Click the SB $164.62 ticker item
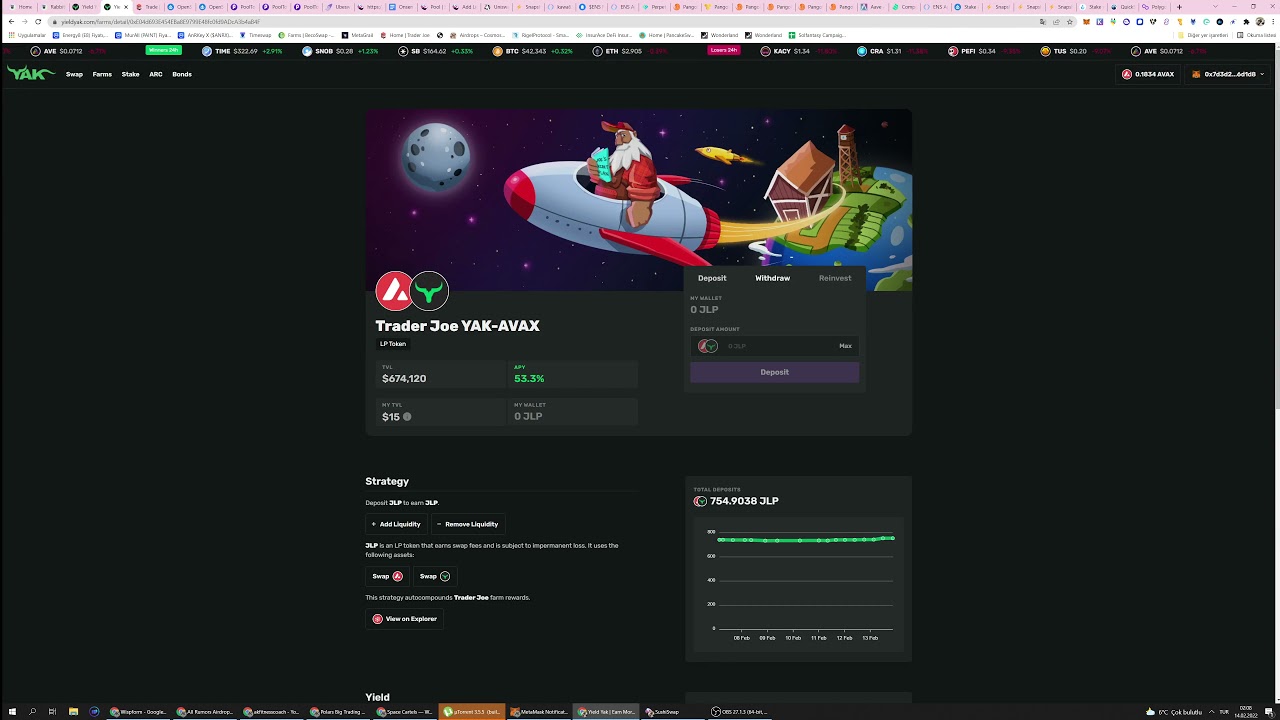Viewport: 1280px width, 720px height. point(435,51)
